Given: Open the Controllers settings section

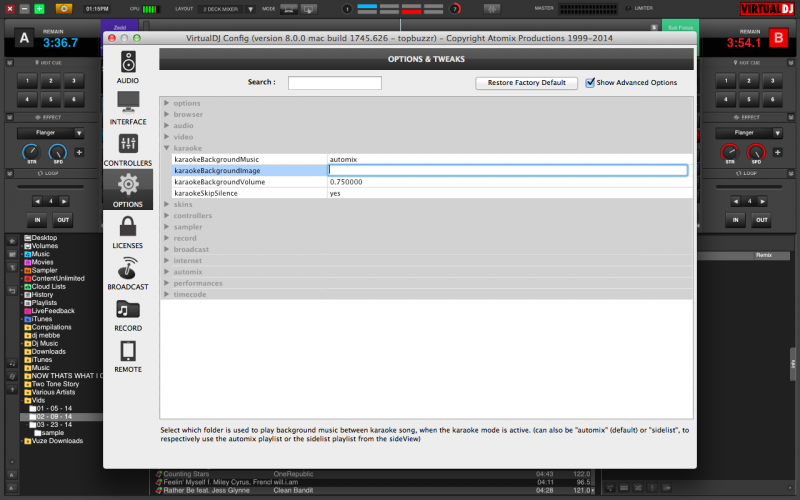Looking at the screenshot, I should (x=128, y=149).
